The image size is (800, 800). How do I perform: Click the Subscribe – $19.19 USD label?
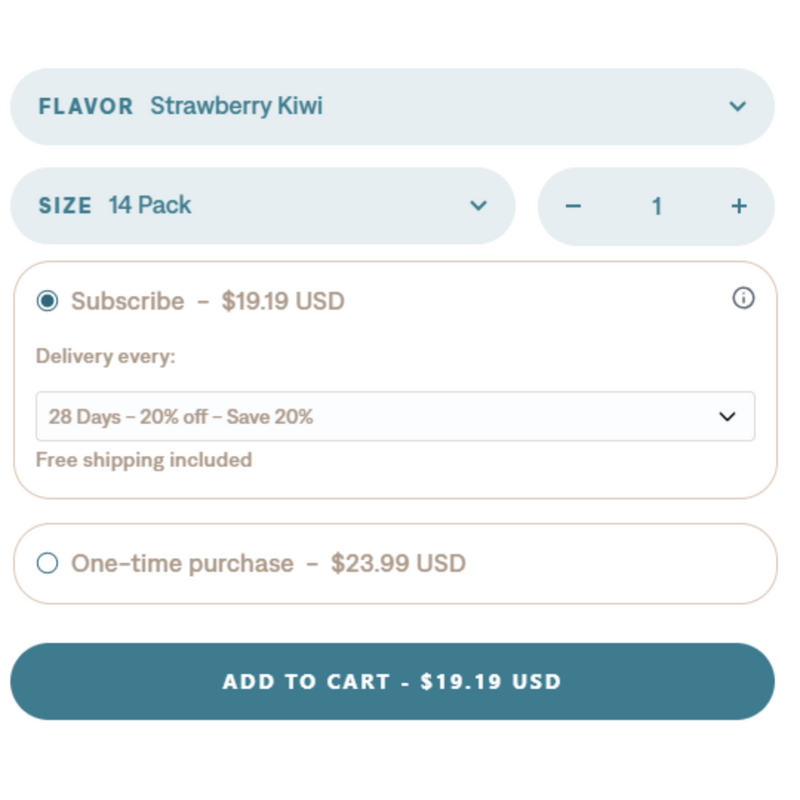pos(207,301)
